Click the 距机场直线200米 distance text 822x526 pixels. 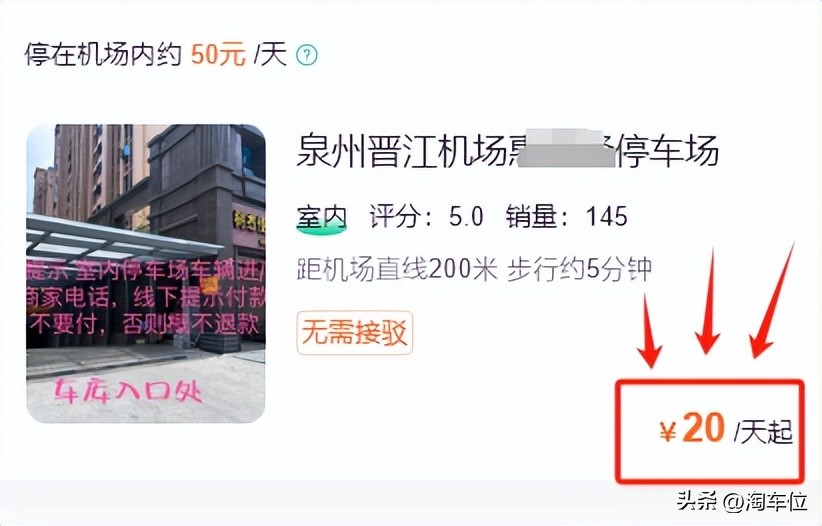397,270
